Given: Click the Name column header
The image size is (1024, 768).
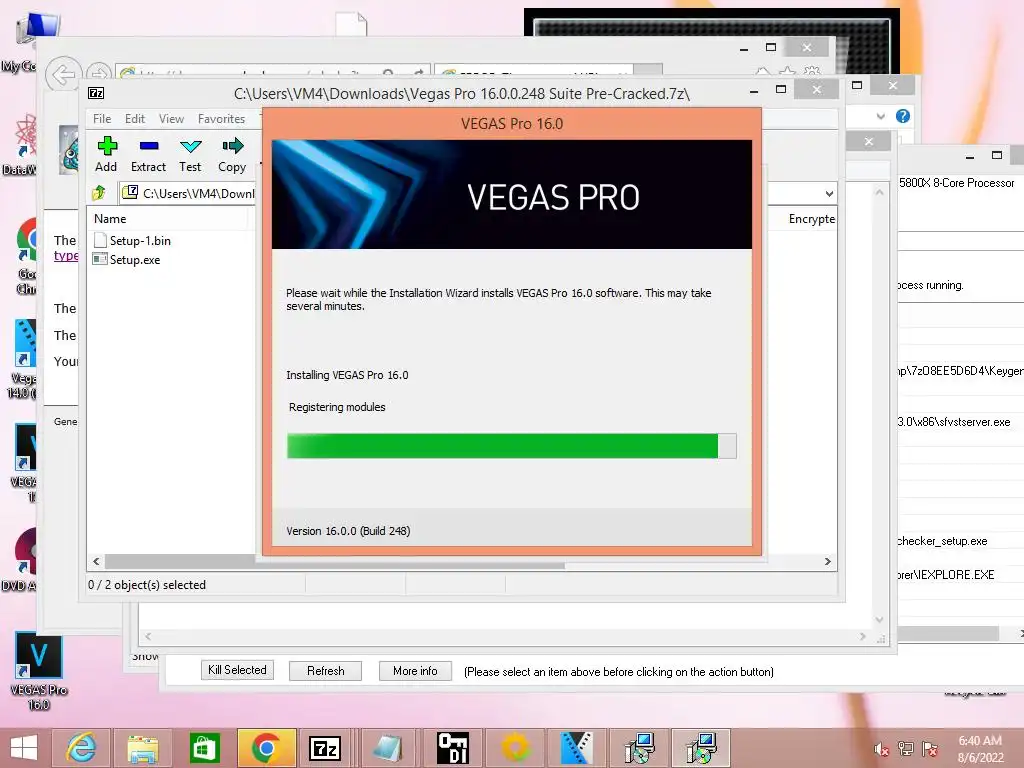Looking at the screenshot, I should pyautogui.click(x=110, y=219).
